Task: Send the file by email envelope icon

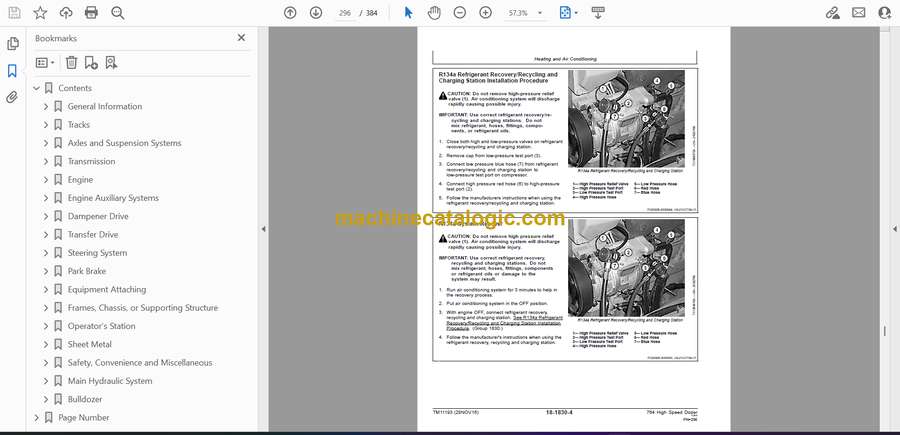Action: pos(859,13)
